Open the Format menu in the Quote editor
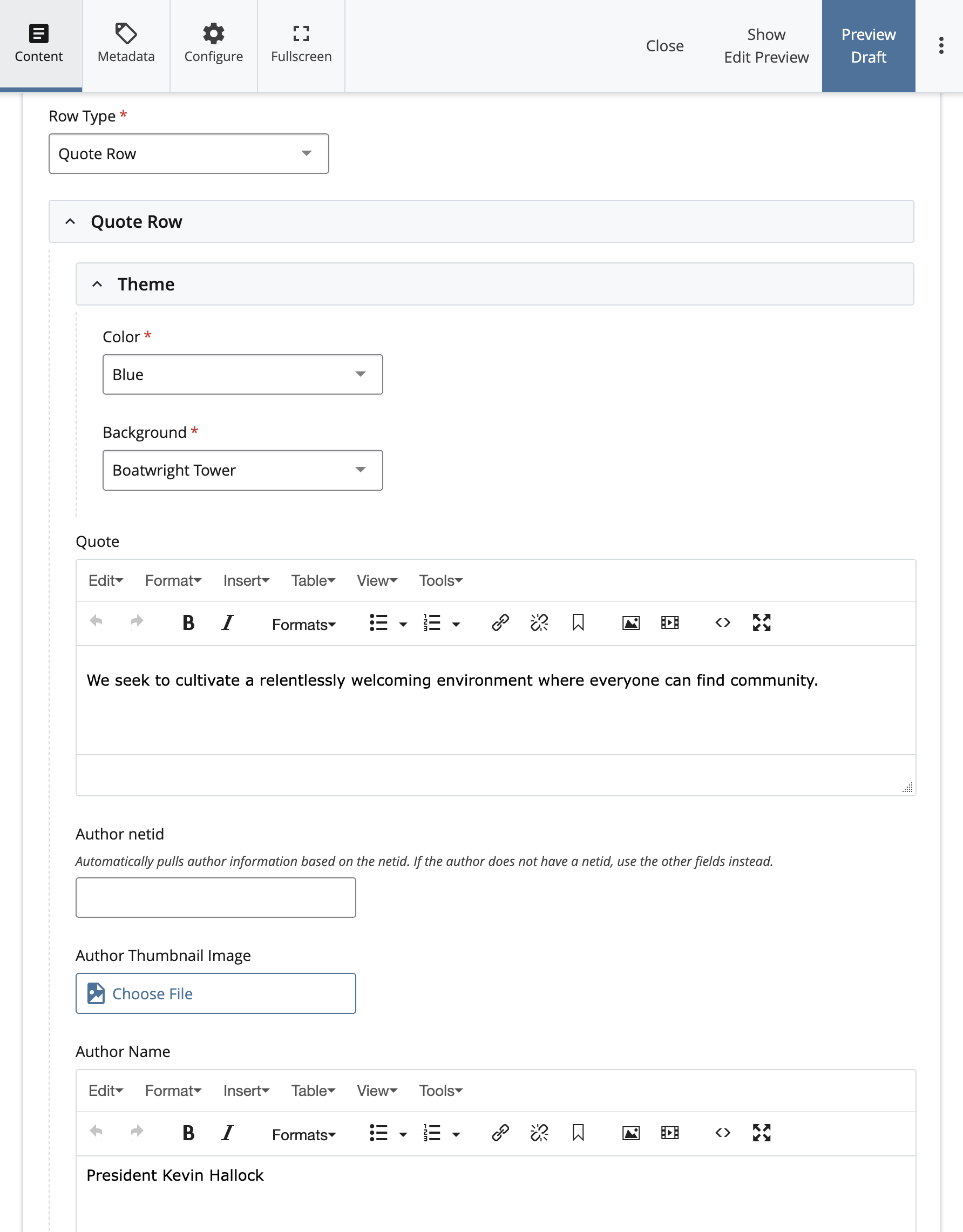Image resolution: width=963 pixels, height=1232 pixels. tap(172, 580)
